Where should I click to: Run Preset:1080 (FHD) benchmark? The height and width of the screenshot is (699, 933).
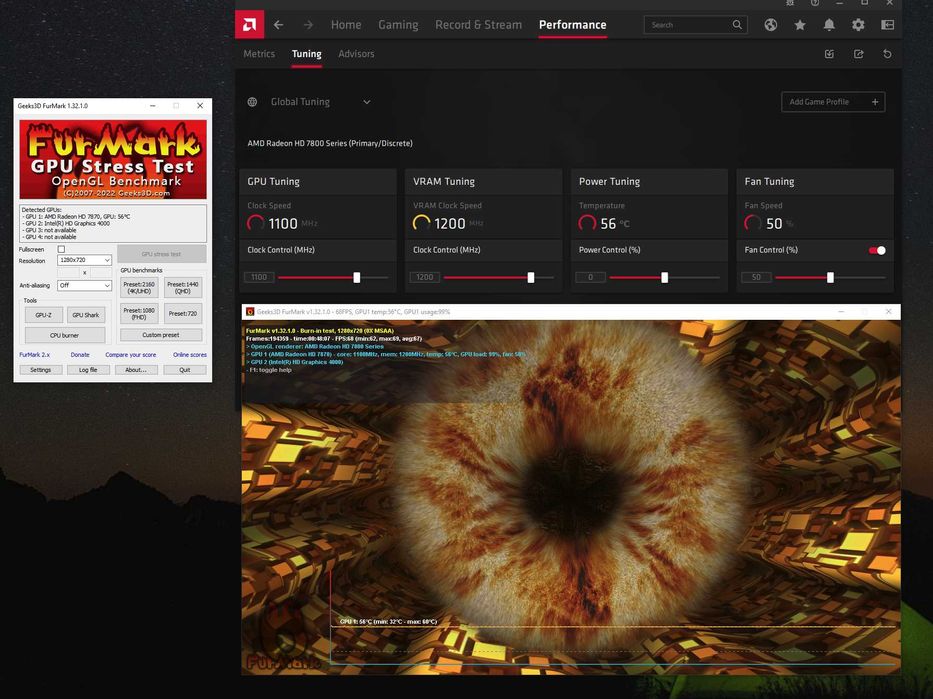pyautogui.click(x=139, y=314)
